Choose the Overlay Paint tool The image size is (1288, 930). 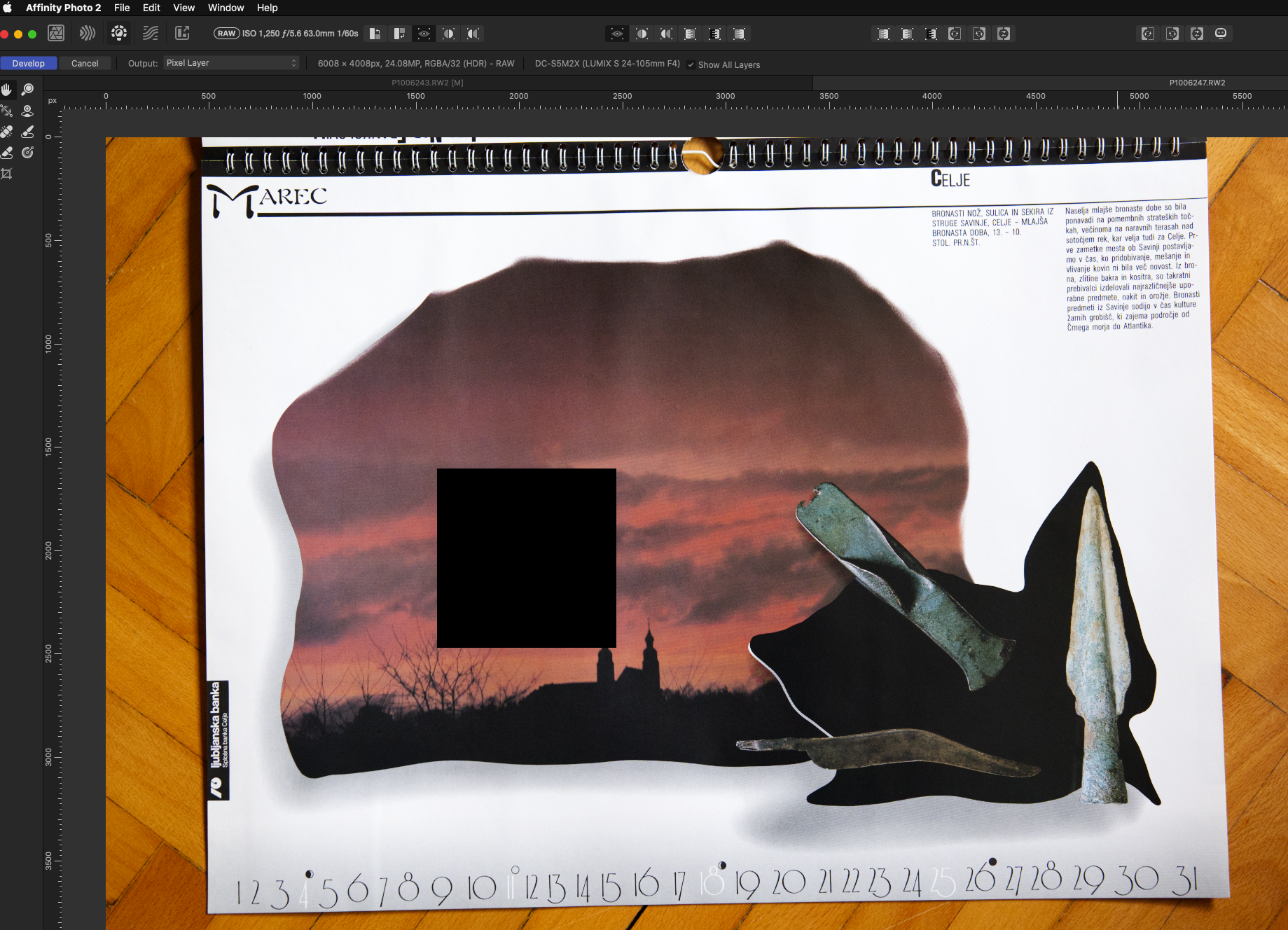27,132
